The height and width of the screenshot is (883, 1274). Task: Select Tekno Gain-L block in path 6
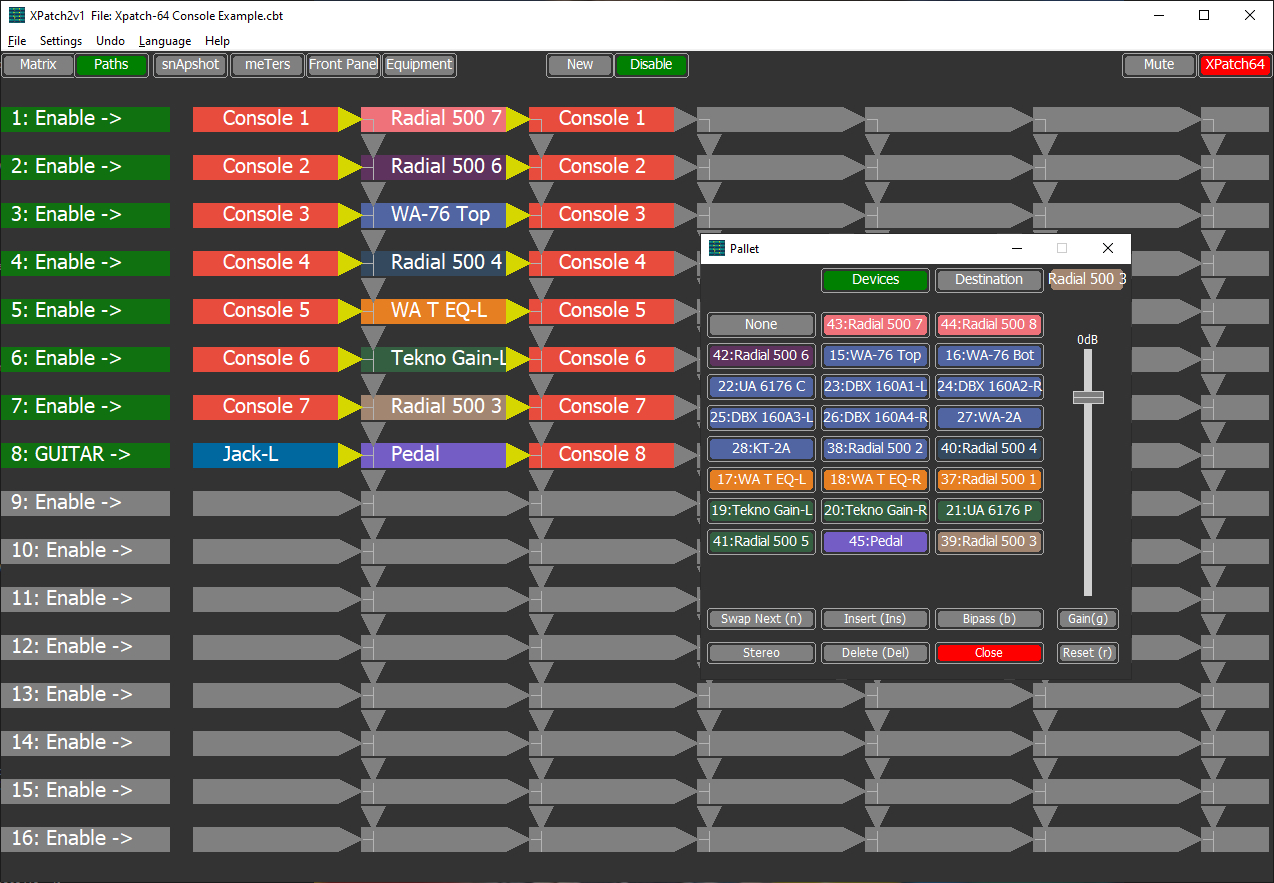point(434,359)
